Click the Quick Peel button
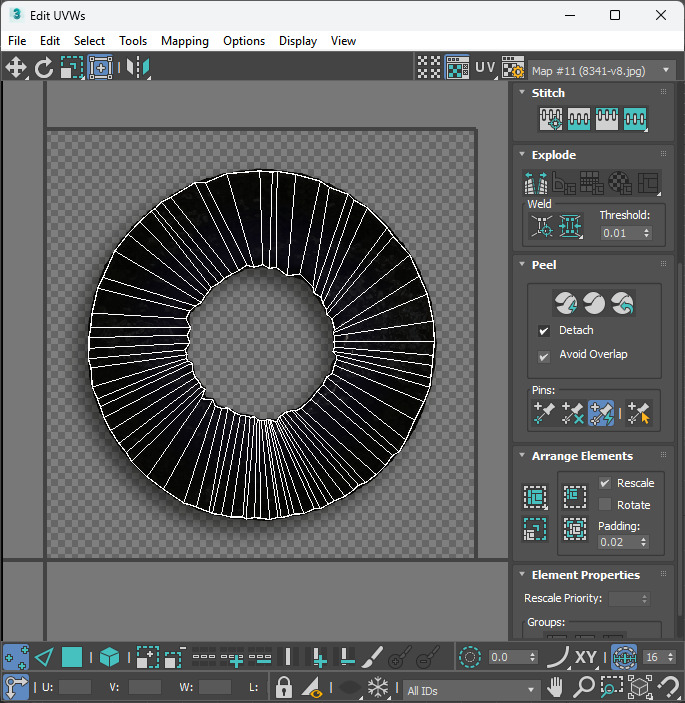 click(566, 303)
